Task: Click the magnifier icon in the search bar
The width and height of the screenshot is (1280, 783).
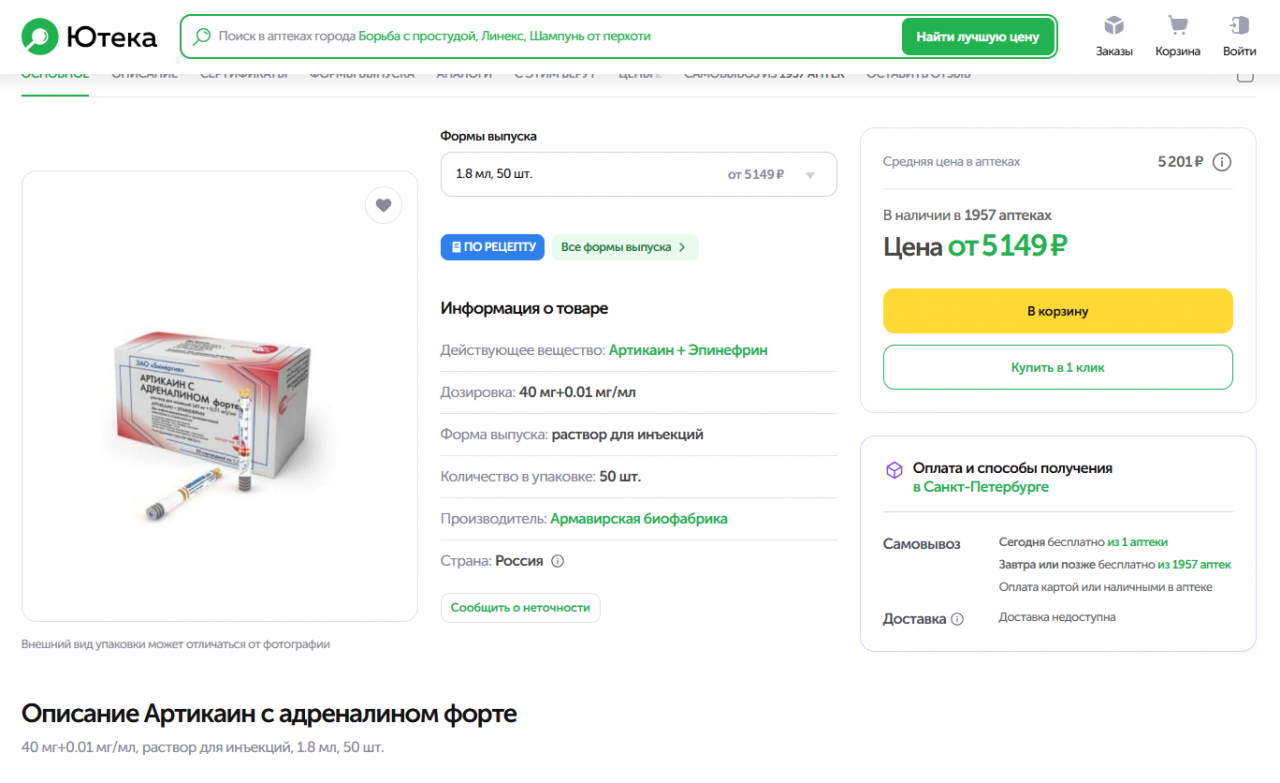Action: [x=202, y=36]
